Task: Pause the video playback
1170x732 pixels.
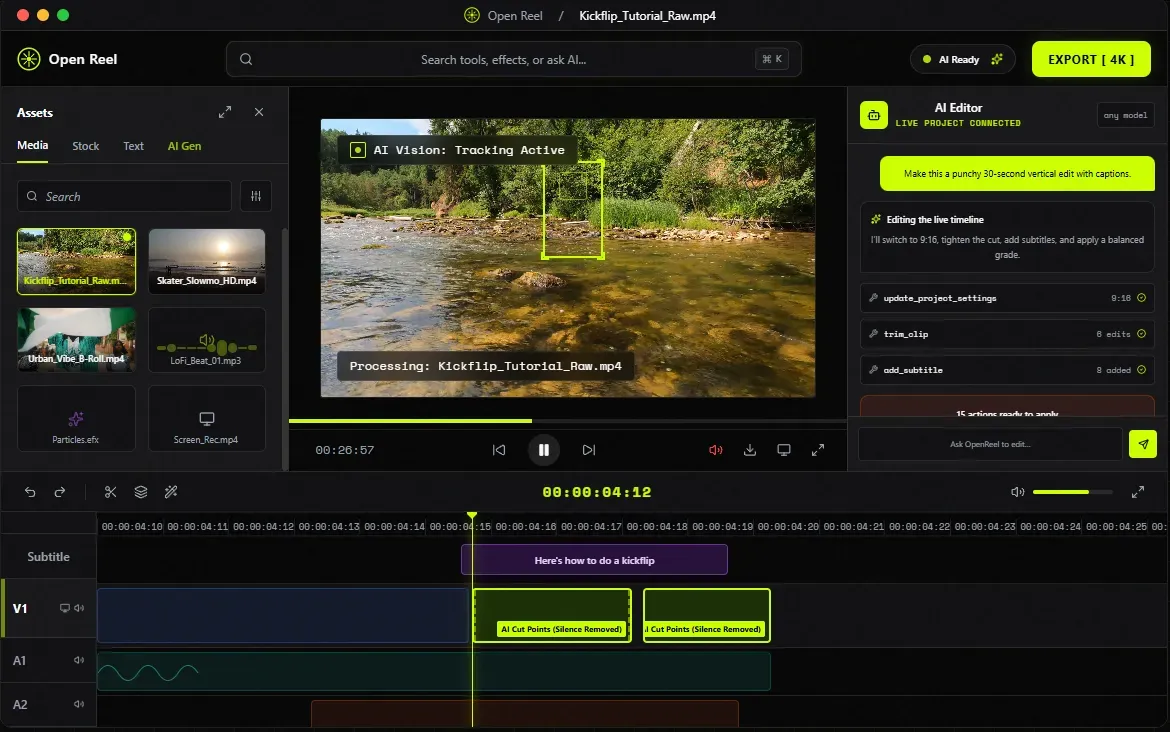Action: (544, 450)
